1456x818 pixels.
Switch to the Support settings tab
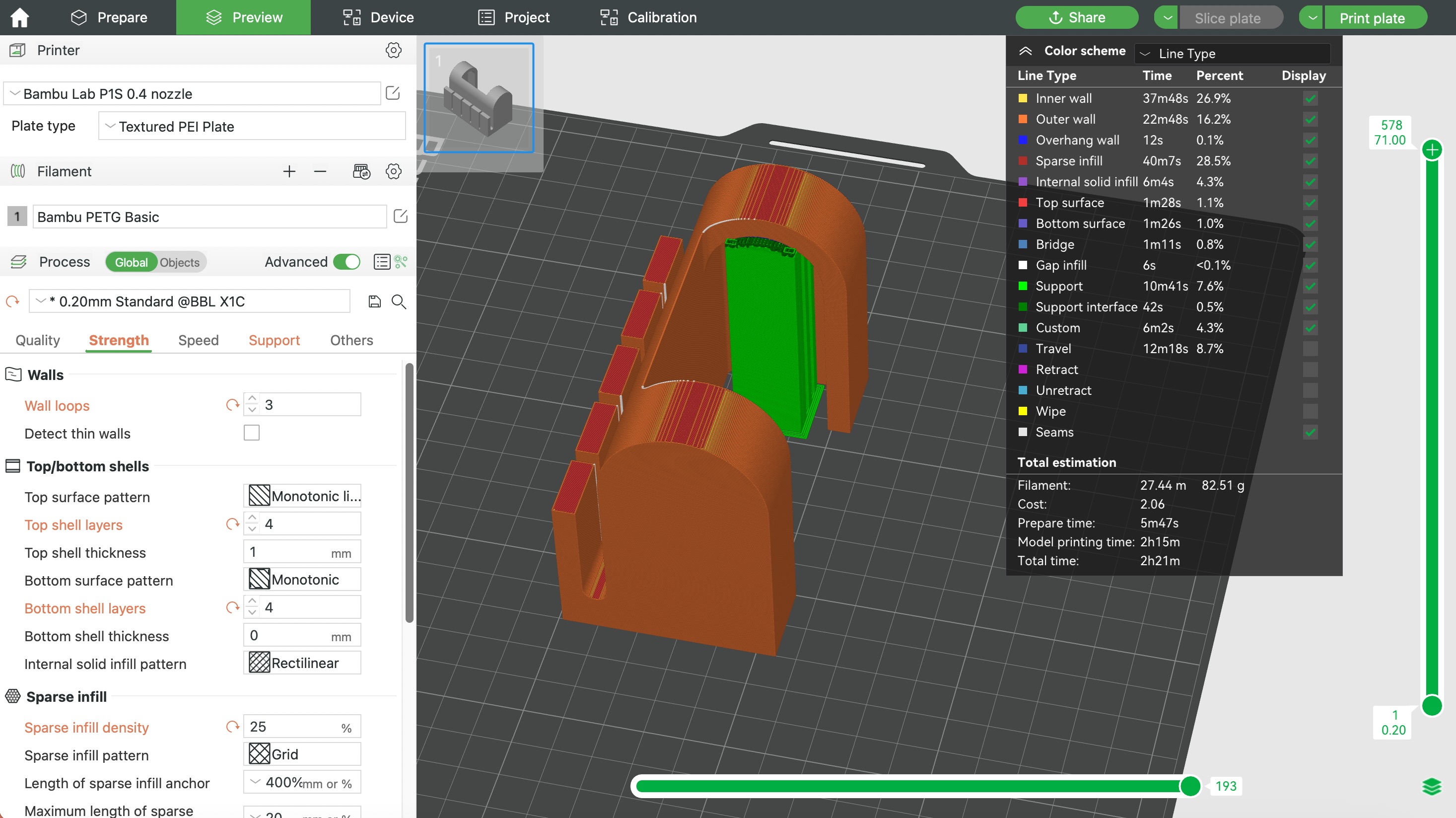(274, 340)
